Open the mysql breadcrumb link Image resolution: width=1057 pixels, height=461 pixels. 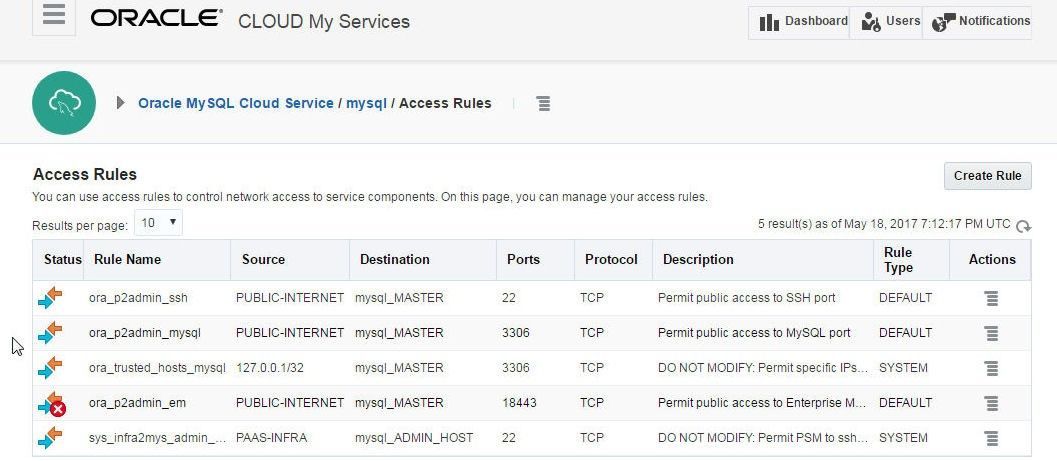[366, 103]
